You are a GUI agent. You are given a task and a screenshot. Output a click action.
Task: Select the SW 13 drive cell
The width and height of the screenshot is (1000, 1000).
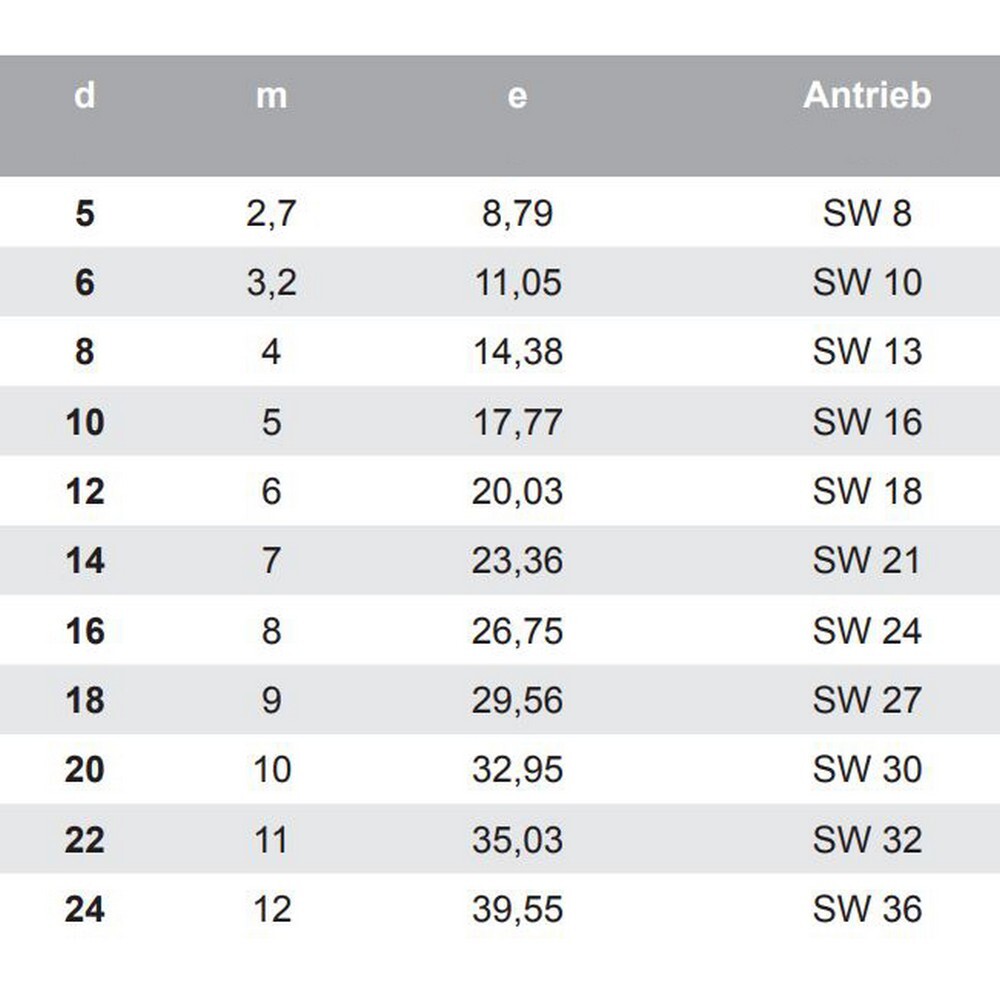coord(867,352)
